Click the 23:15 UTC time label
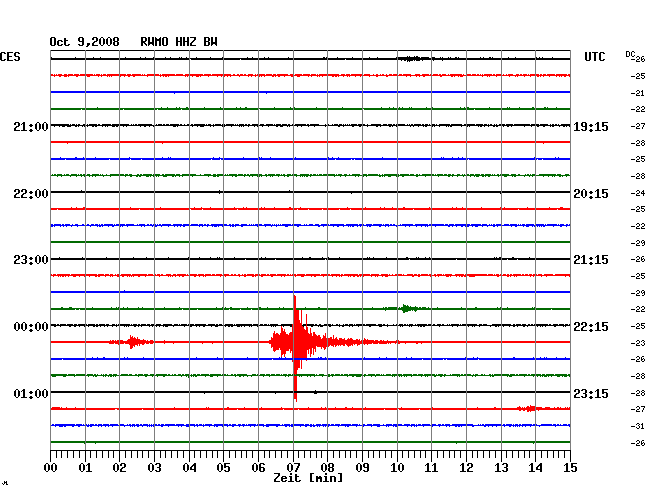This screenshot has height=494, width=650. (591, 393)
